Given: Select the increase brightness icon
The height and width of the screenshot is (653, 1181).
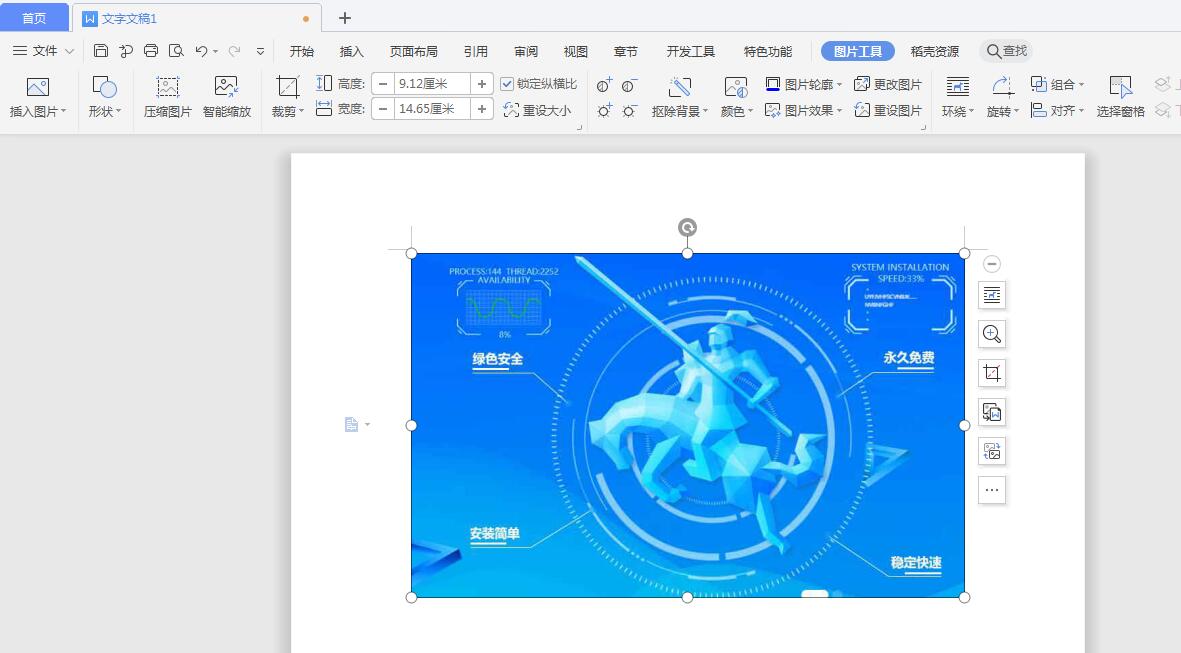Looking at the screenshot, I should tap(602, 110).
